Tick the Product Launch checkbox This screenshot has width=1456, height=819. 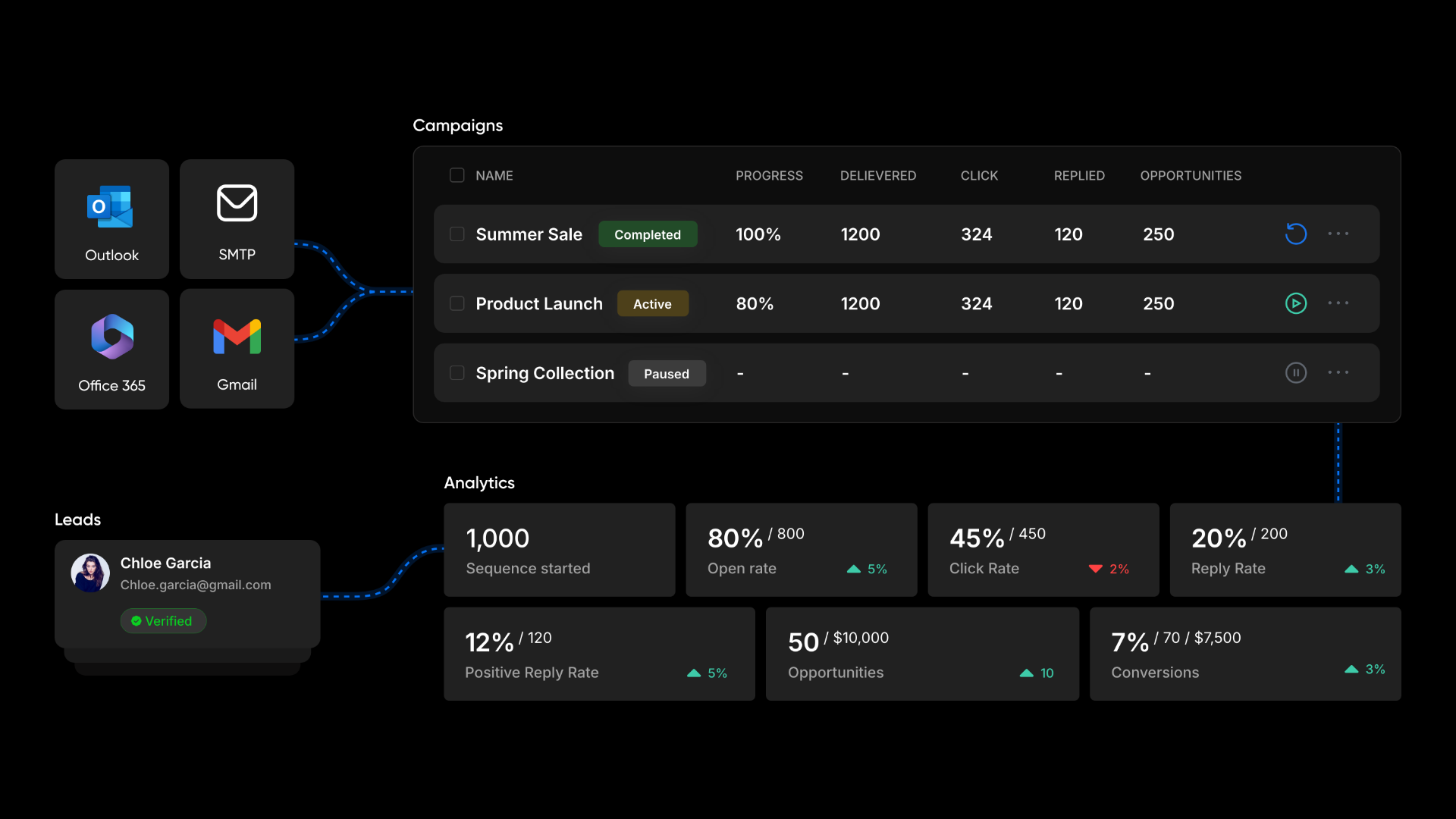[457, 303]
